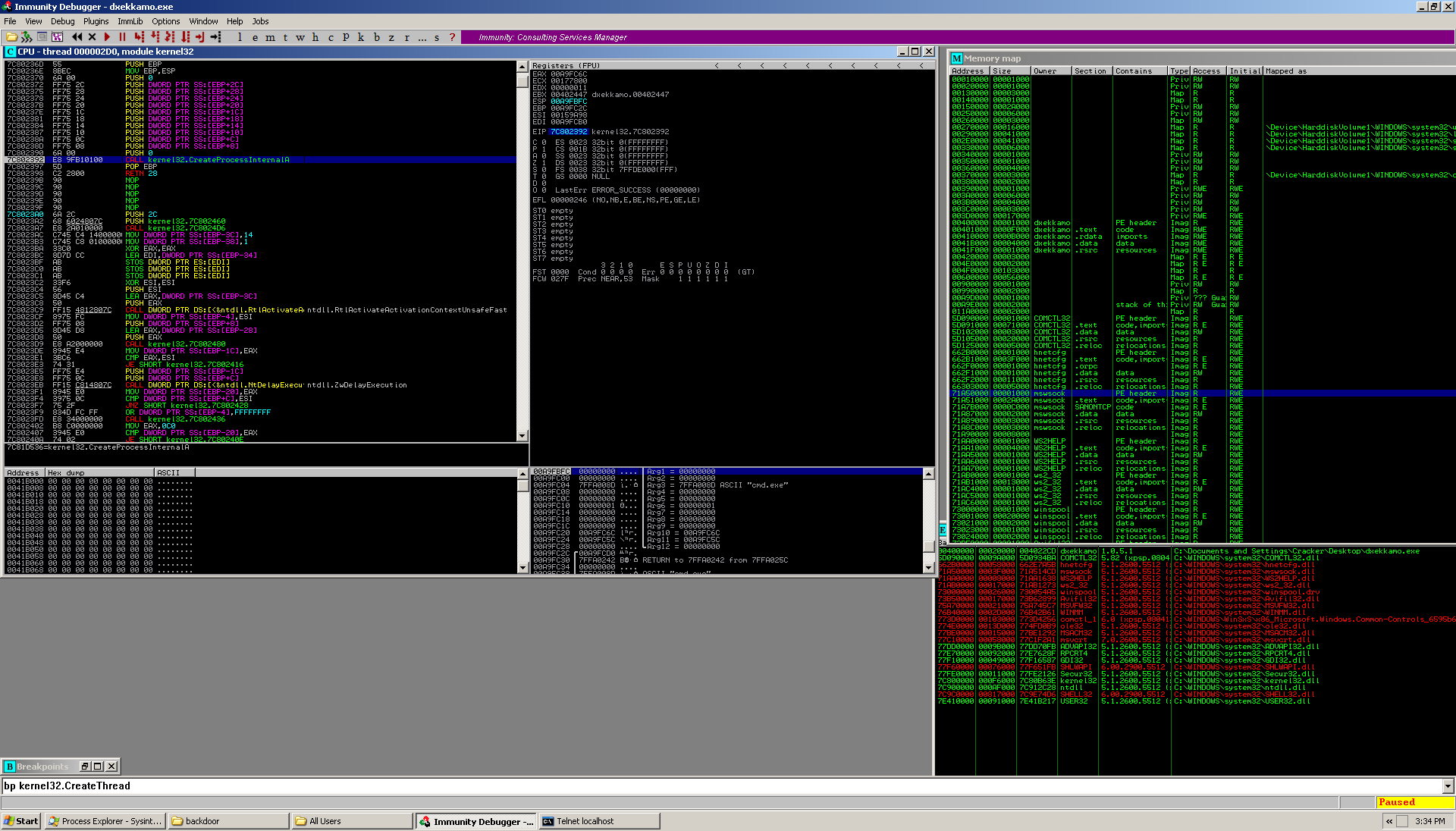1456x831 pixels.
Task: Switch to All Users taskbar item
Action: pos(352,821)
